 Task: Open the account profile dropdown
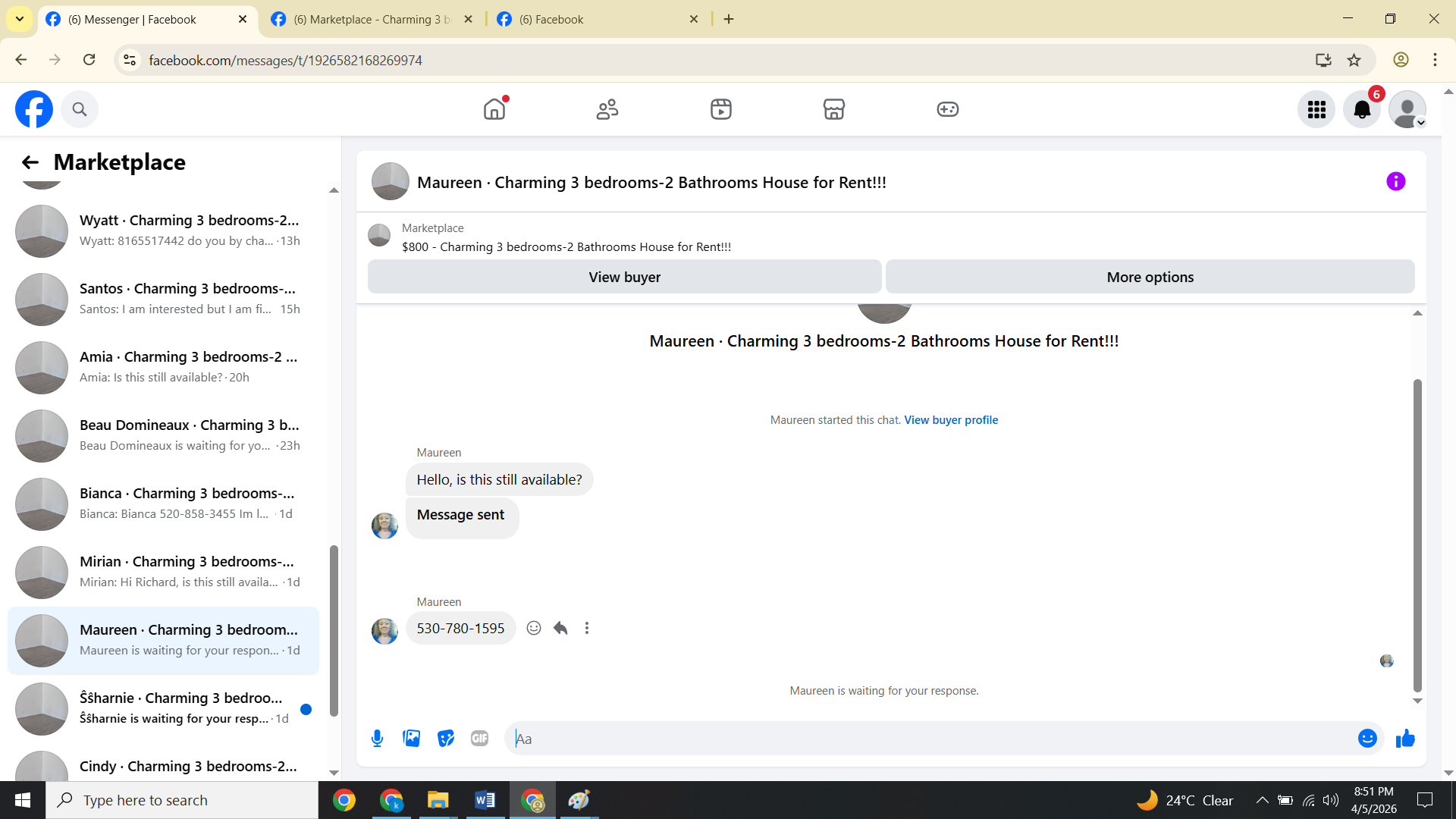pyautogui.click(x=1407, y=110)
